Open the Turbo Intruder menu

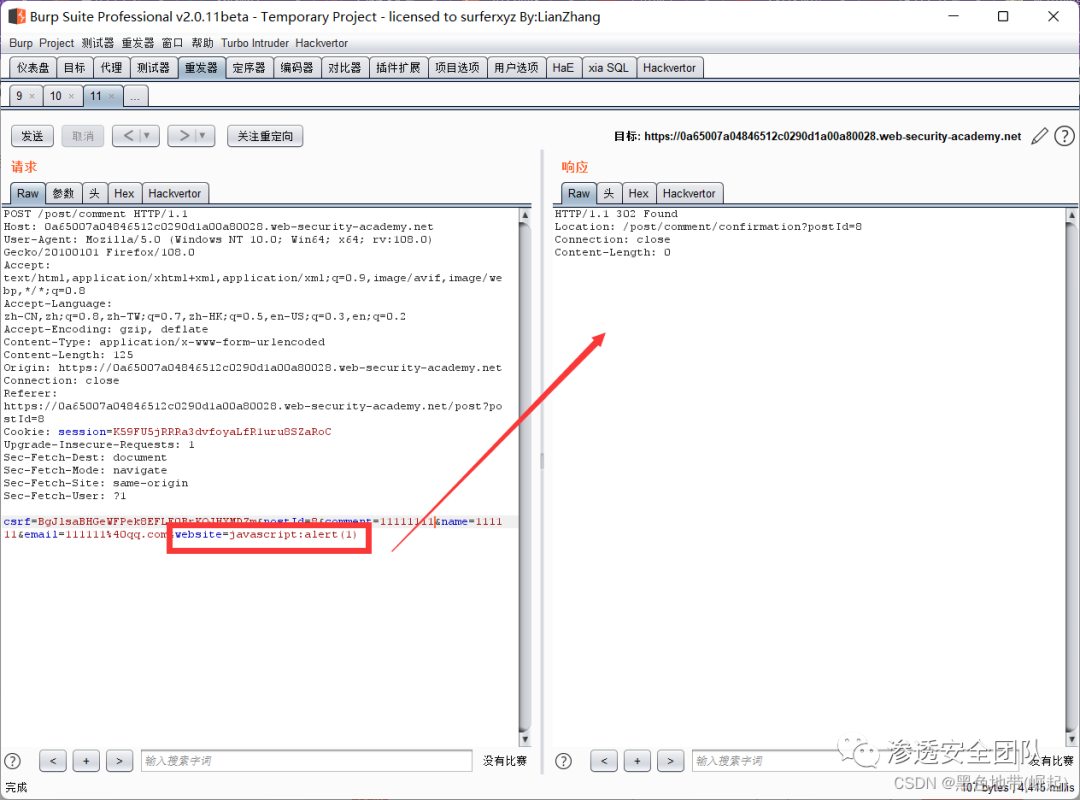click(x=255, y=43)
